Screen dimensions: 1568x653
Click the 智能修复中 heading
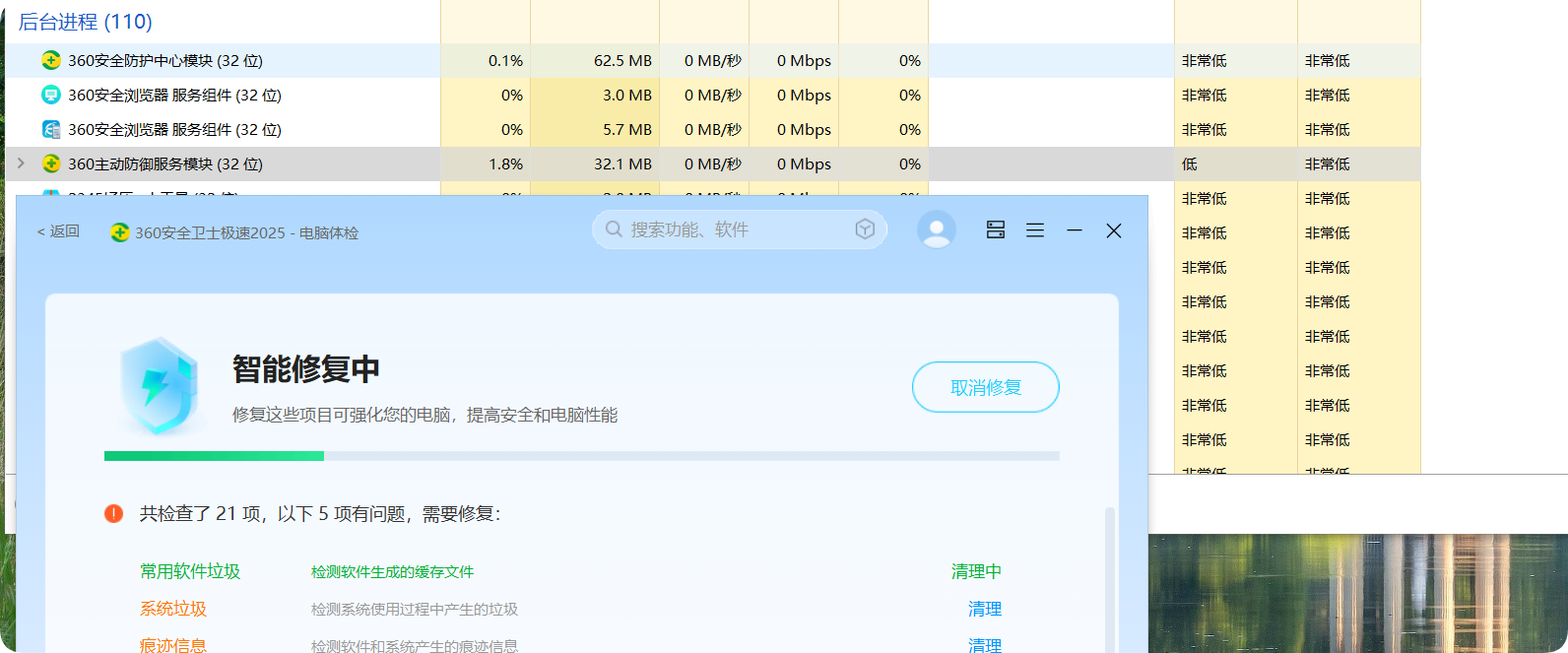(x=306, y=369)
